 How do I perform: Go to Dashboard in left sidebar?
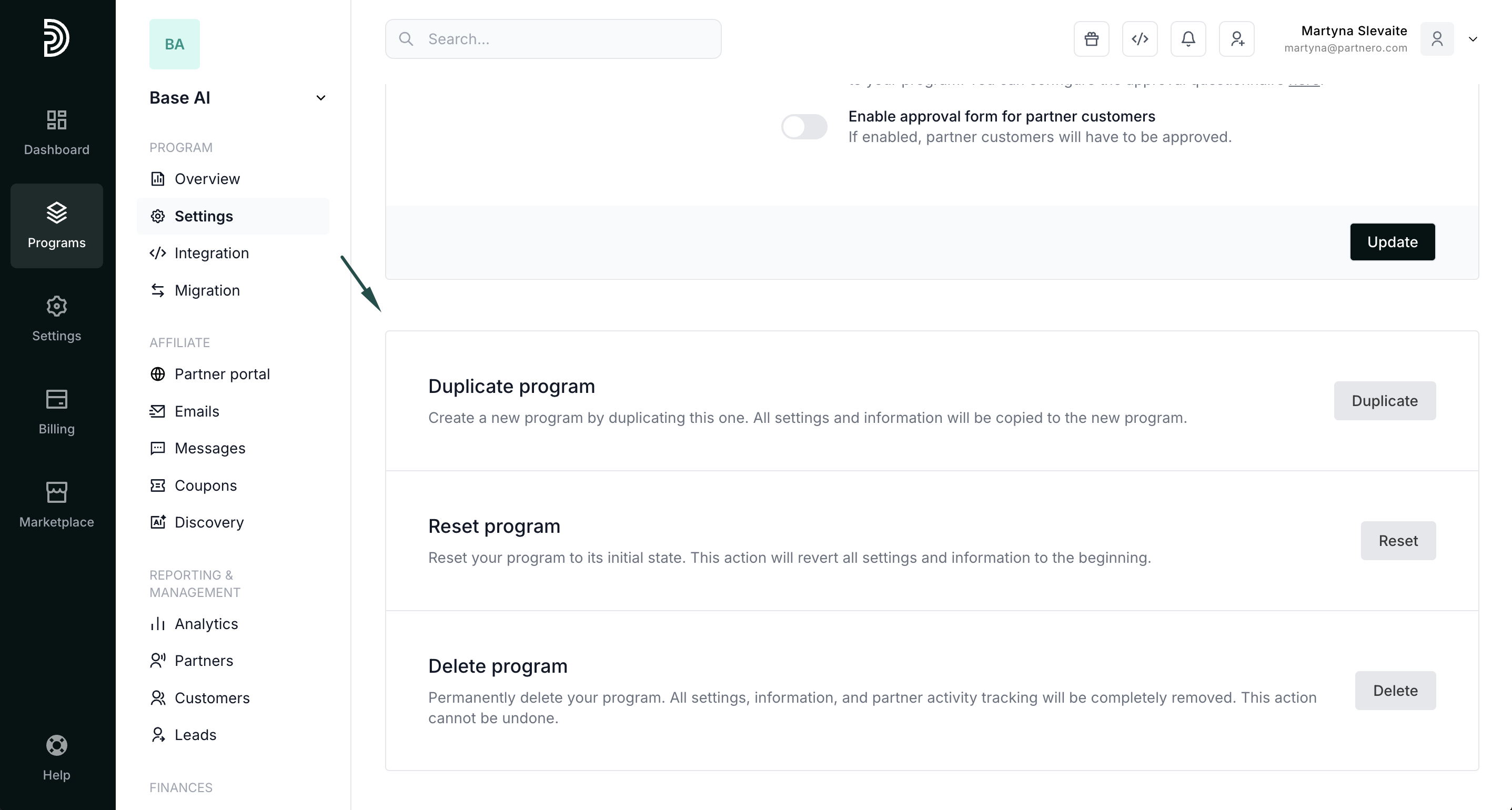(56, 133)
